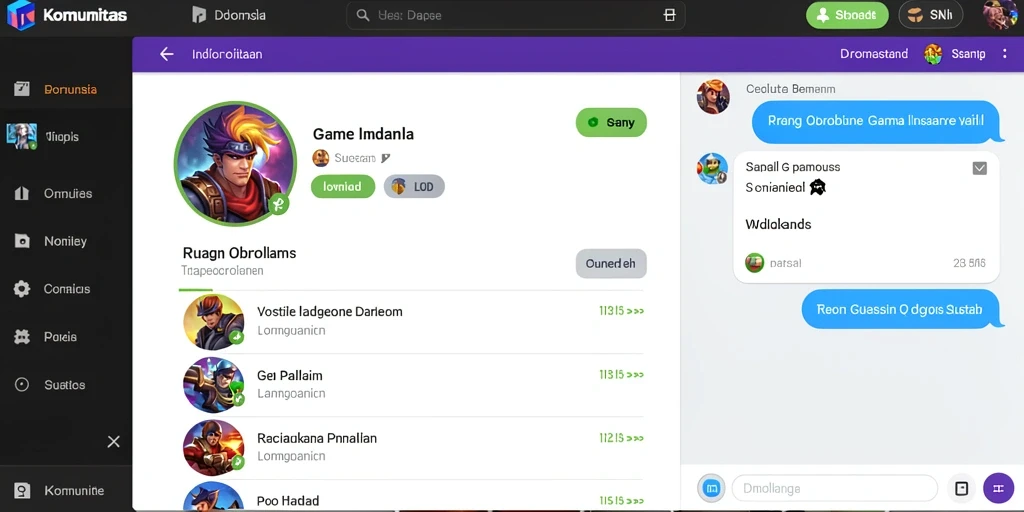1024x512 pixels.
Task: Click avatar of Vostile ladgeone Darleom
Action: (x=214, y=321)
